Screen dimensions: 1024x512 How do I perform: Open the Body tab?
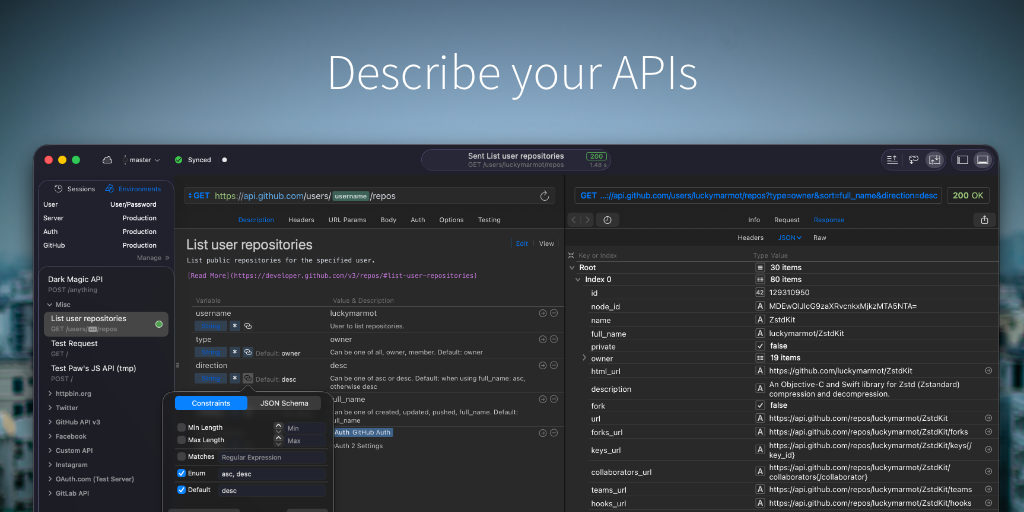388,219
